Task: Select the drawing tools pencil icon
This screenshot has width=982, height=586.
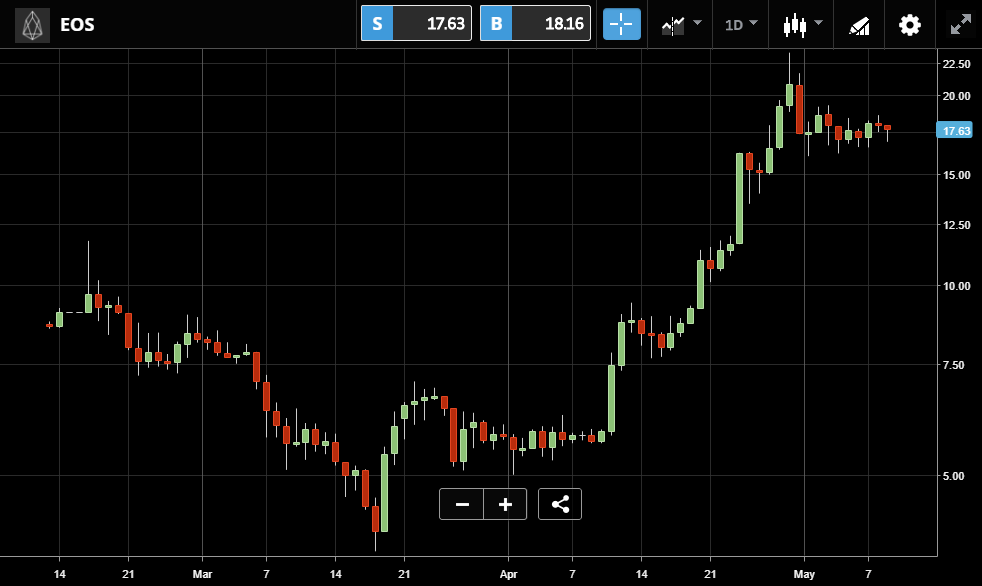Action: (859, 26)
